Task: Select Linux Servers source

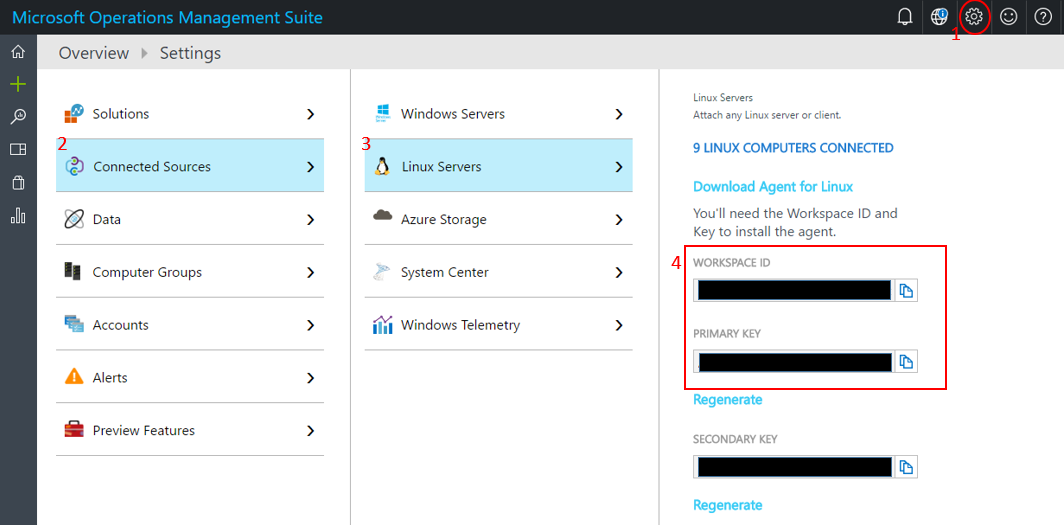Action: [499, 166]
